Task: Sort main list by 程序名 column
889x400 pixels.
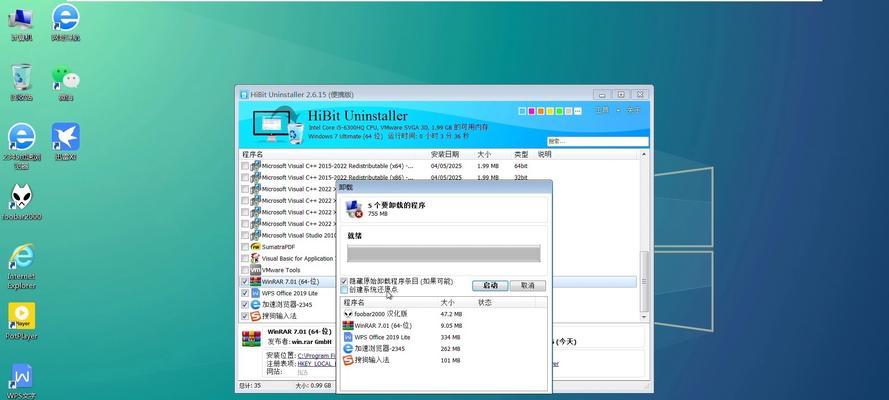Action: (252, 154)
